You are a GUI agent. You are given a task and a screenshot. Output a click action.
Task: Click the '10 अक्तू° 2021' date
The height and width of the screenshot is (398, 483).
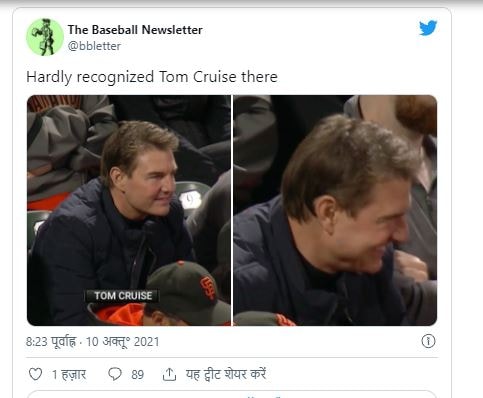pyautogui.click(x=123, y=342)
